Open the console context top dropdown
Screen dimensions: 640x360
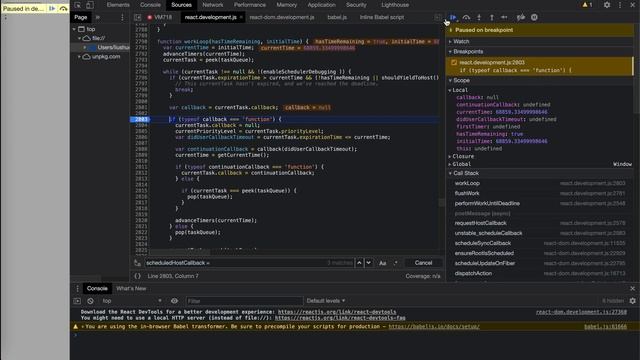[x=131, y=301]
